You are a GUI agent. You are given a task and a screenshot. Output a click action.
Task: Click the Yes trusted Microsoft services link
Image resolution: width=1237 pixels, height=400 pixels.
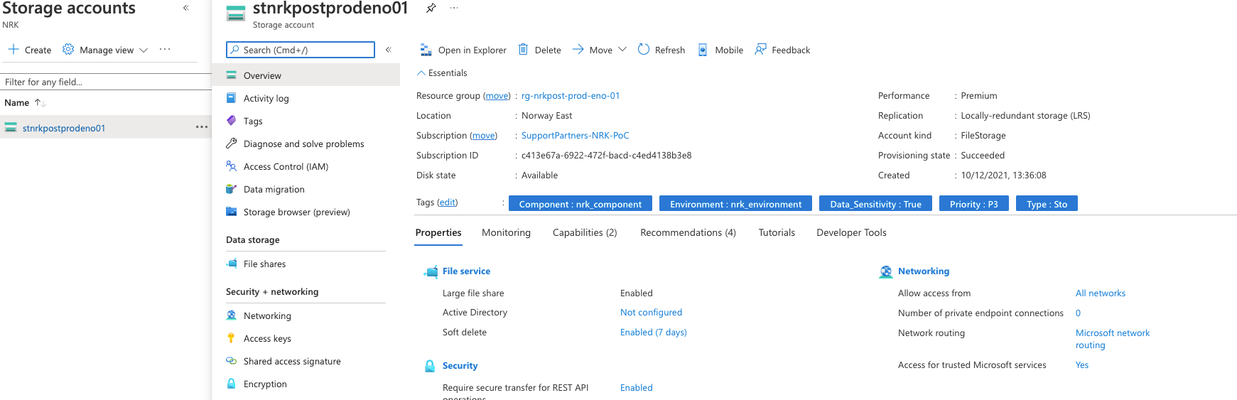pos(1082,365)
